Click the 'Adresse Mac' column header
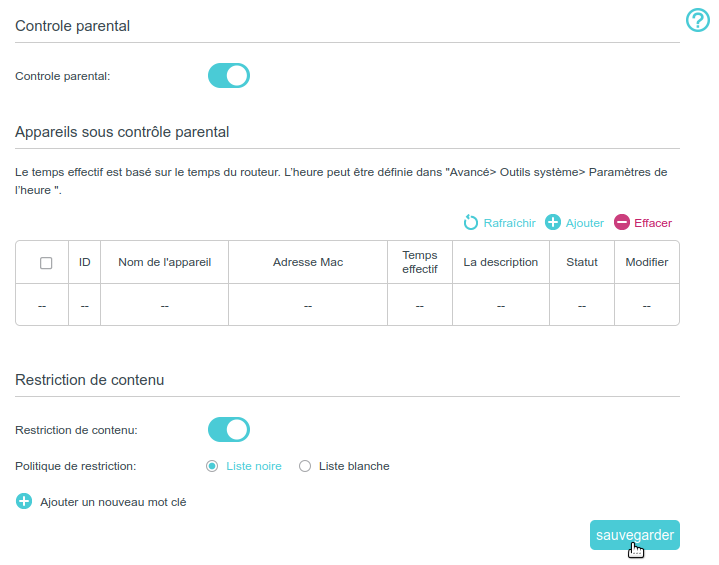 click(308, 262)
